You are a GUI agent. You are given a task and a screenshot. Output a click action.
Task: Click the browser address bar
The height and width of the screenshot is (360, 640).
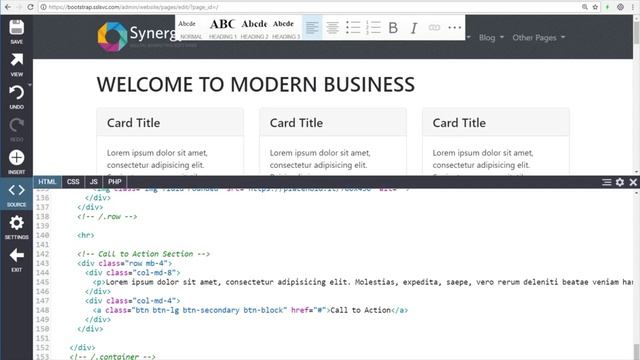click(310, 7)
